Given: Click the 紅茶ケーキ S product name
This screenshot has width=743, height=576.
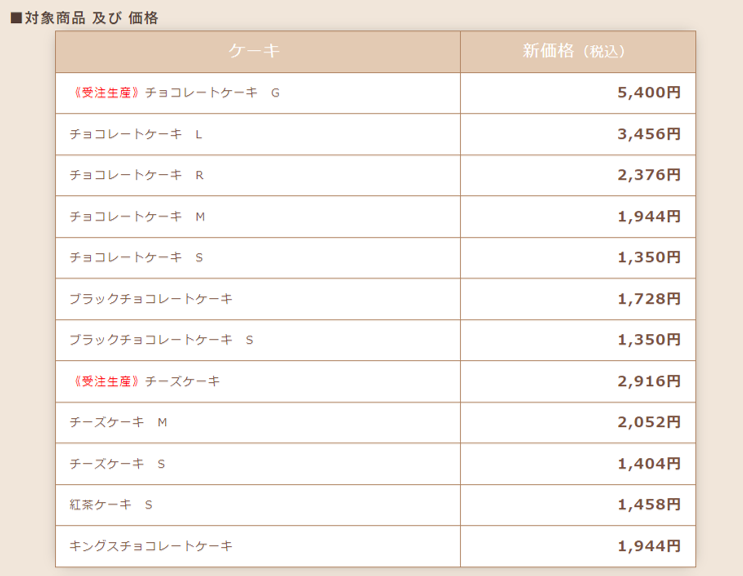Looking at the screenshot, I should (111, 505).
